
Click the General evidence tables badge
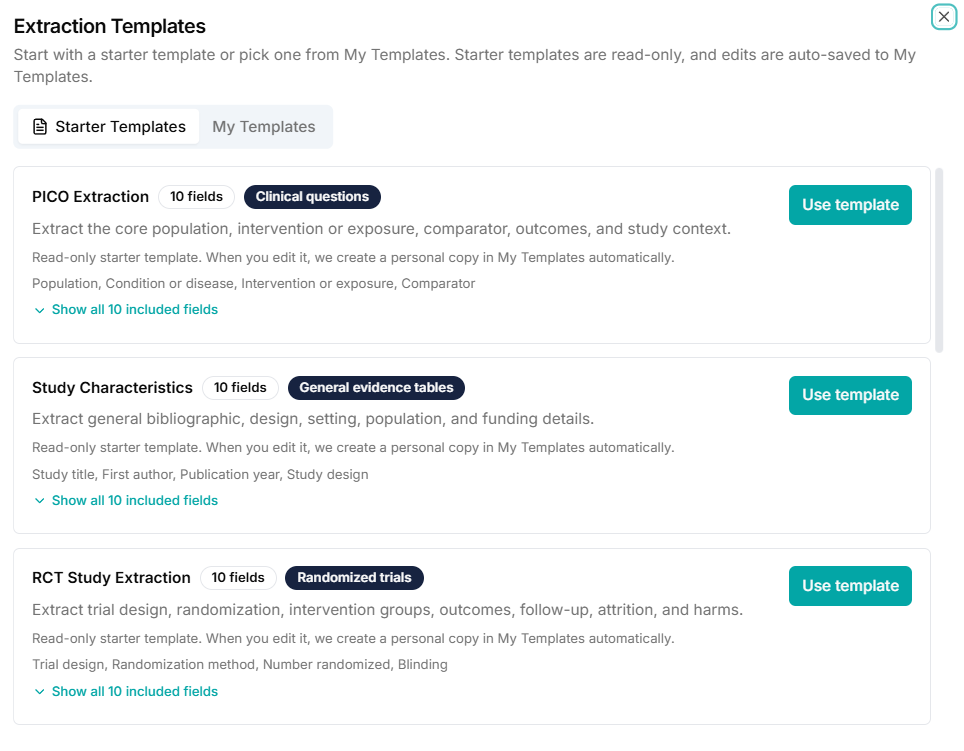click(376, 388)
